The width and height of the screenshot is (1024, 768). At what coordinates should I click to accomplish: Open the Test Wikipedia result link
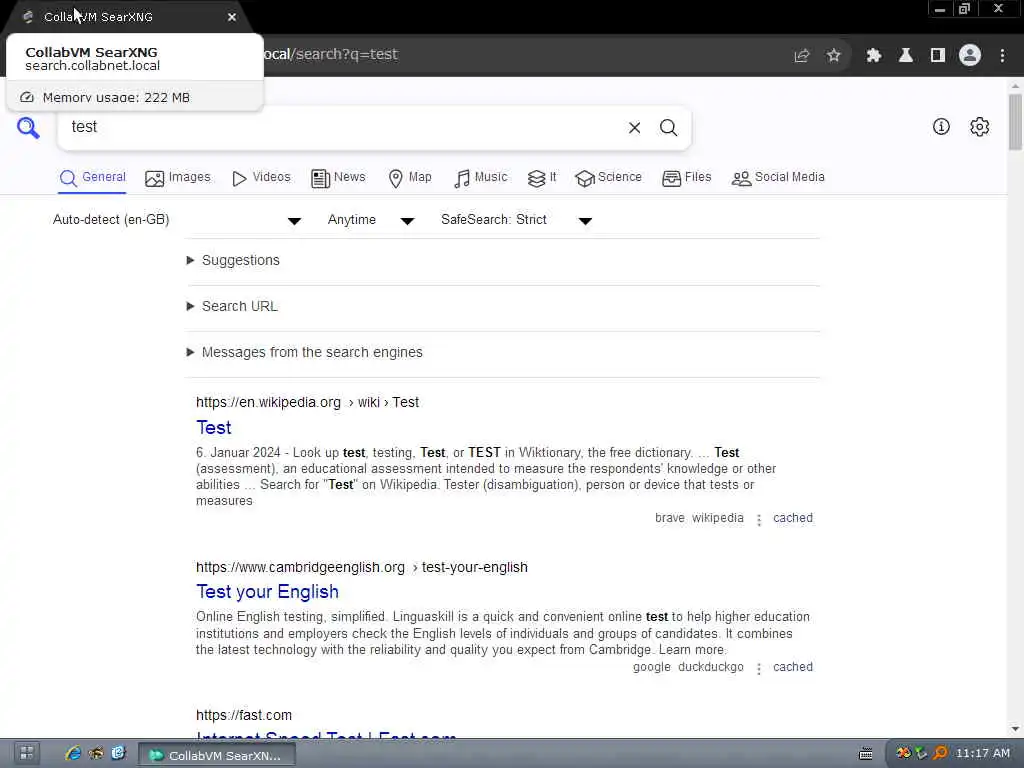click(x=214, y=428)
